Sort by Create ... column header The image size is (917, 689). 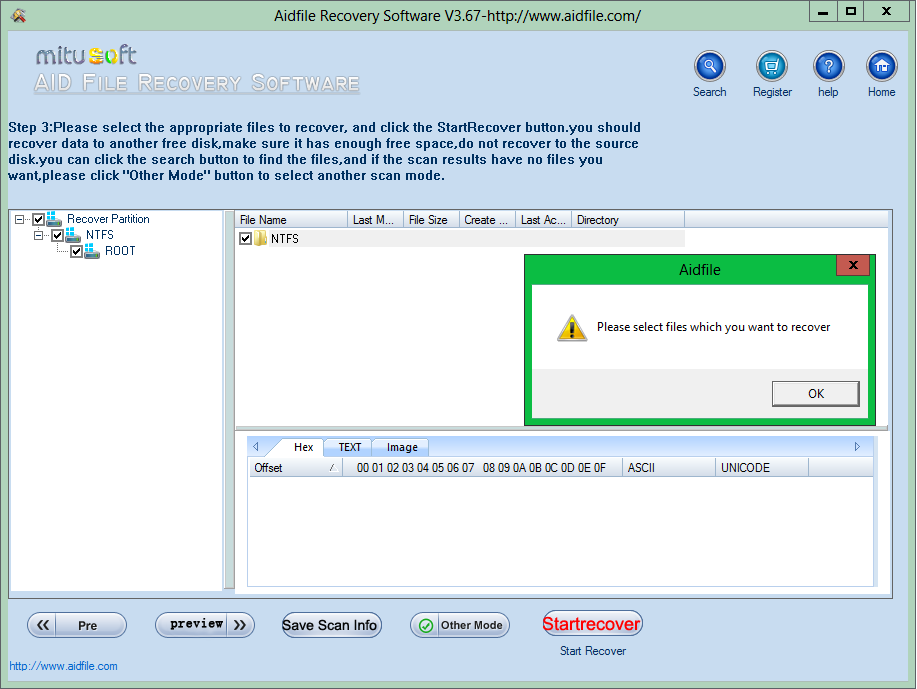click(x=487, y=220)
